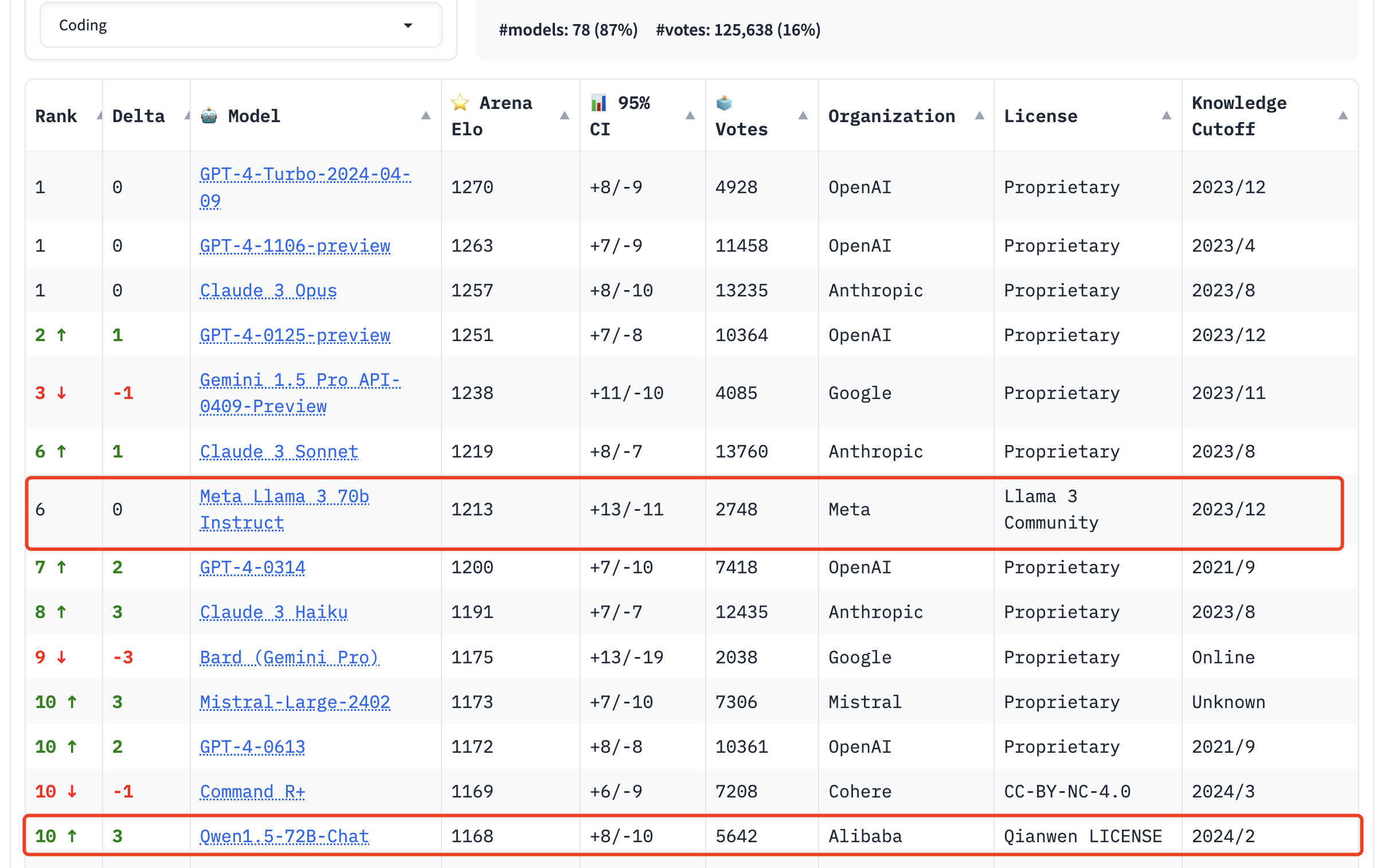Sort table by Rank column arrow

(99, 116)
